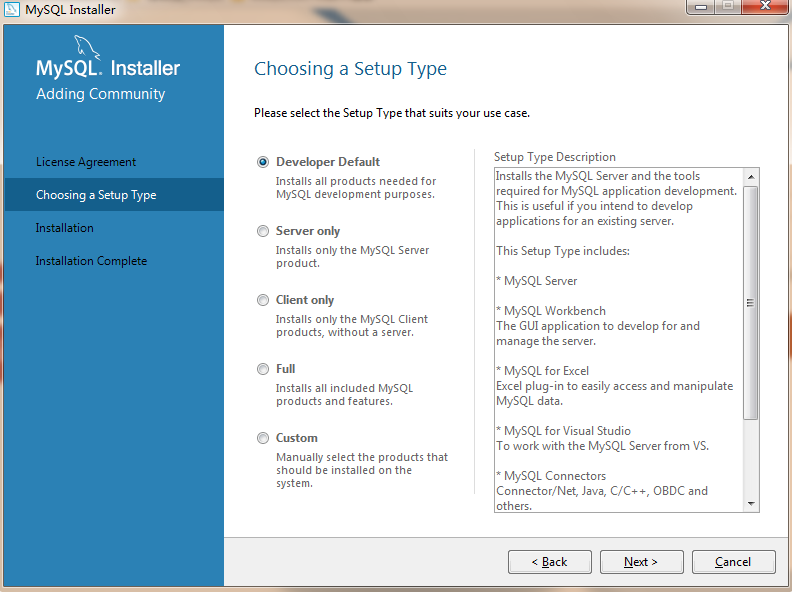Choose the Client only radio option
Screen dimensions: 792x592
(x=263, y=301)
